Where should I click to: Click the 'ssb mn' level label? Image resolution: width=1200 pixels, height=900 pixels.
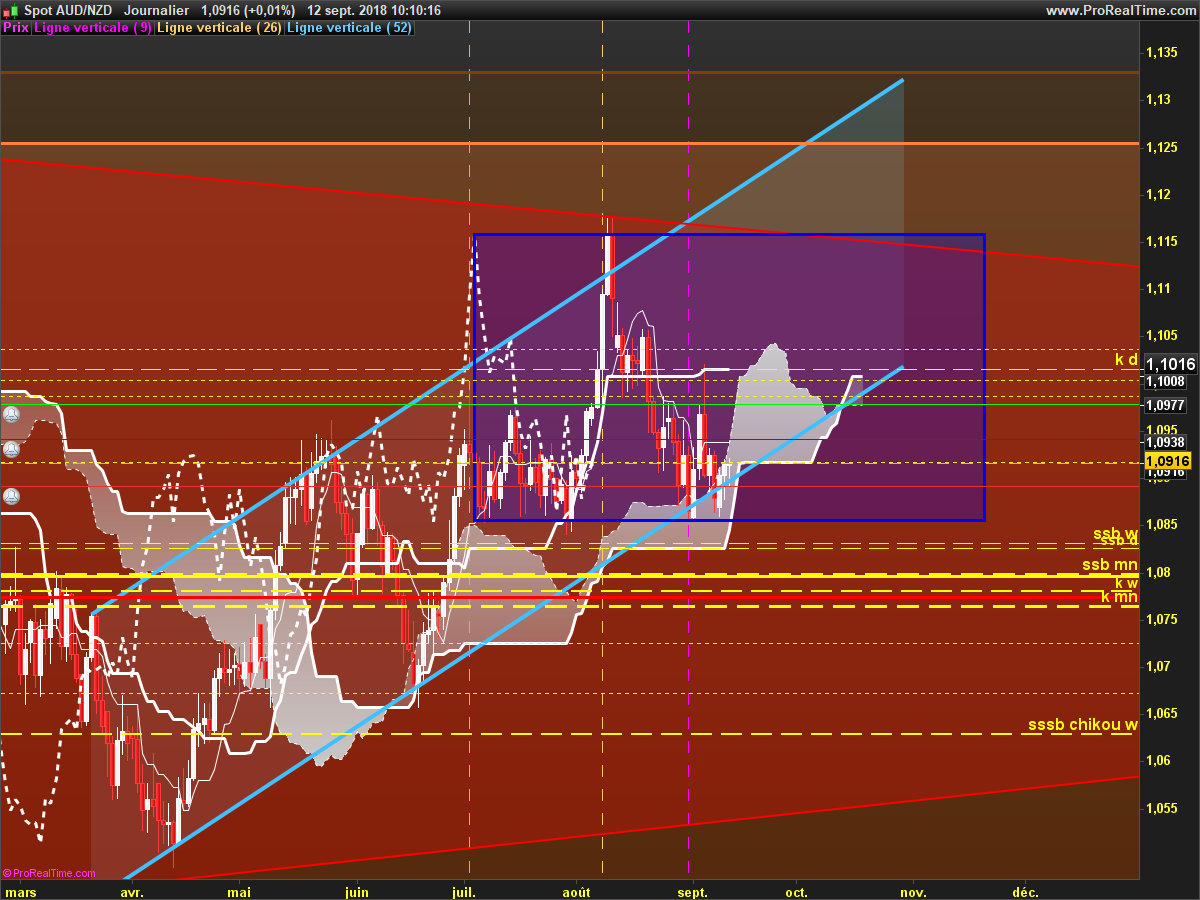coord(1110,565)
